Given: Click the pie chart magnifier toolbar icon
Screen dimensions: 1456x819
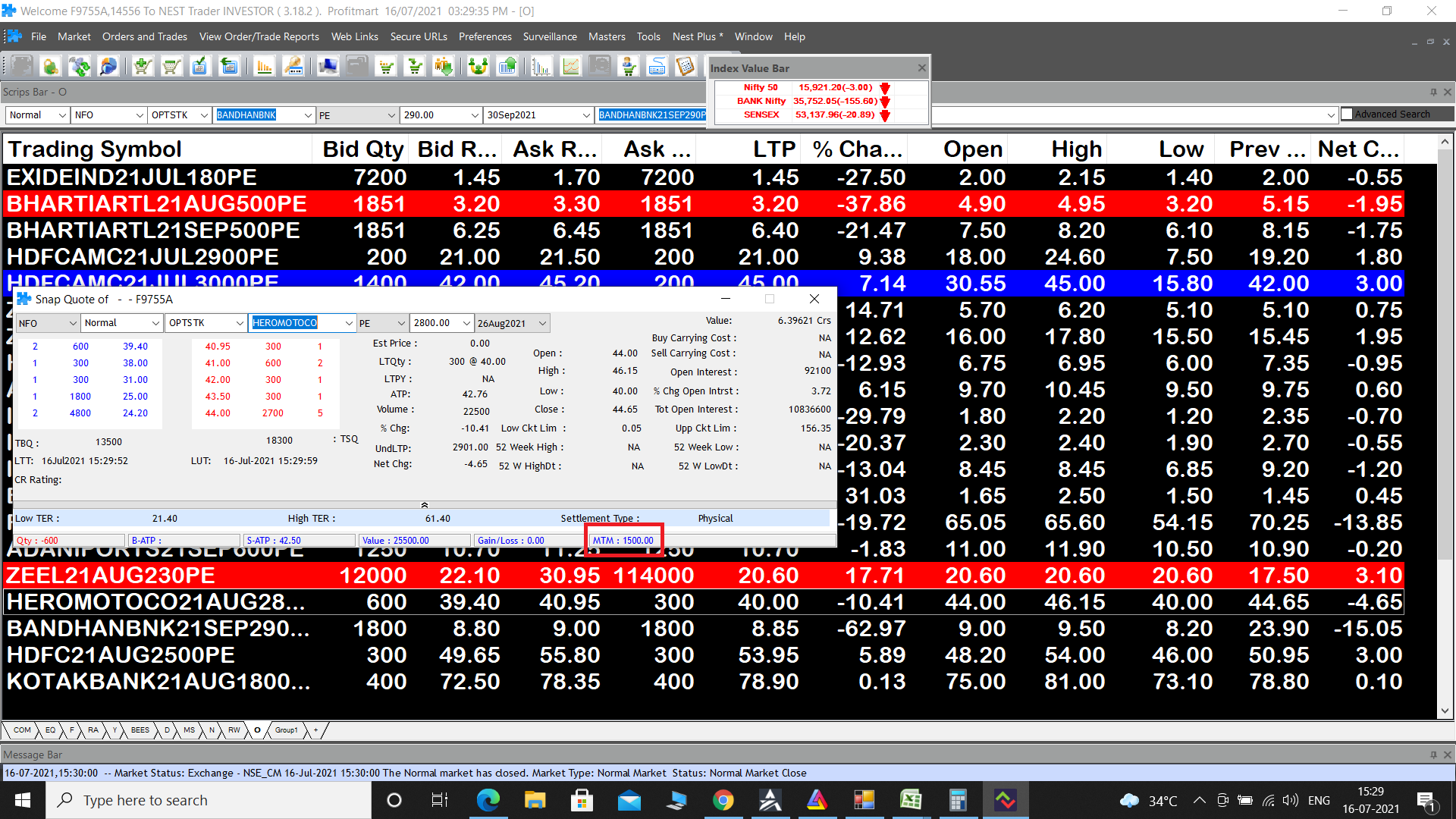Looking at the screenshot, I should pos(108,67).
